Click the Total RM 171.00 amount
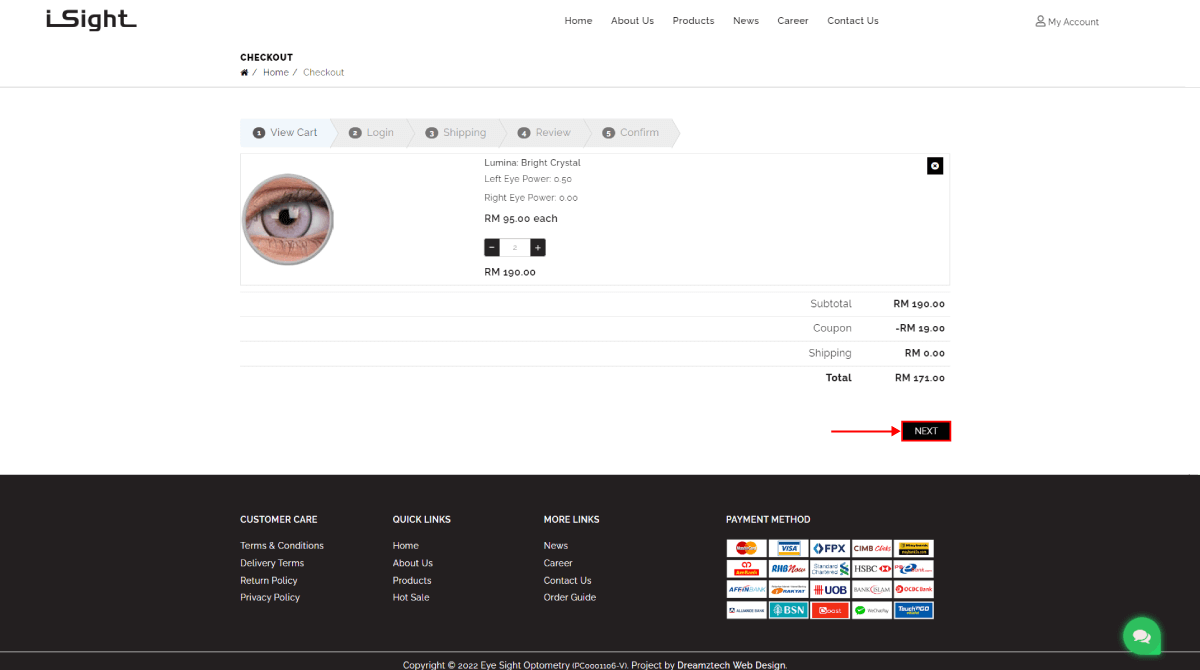1200x670 pixels. pos(920,378)
